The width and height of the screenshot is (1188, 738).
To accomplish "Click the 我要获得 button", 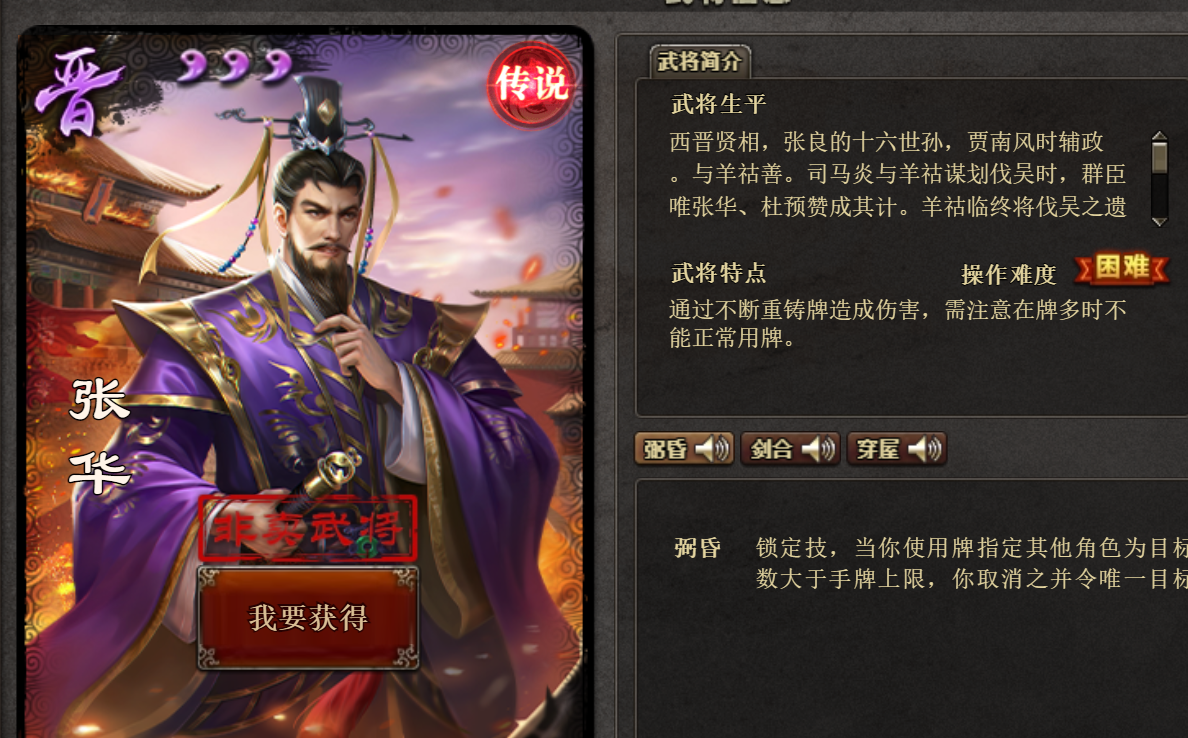I will 308,618.
